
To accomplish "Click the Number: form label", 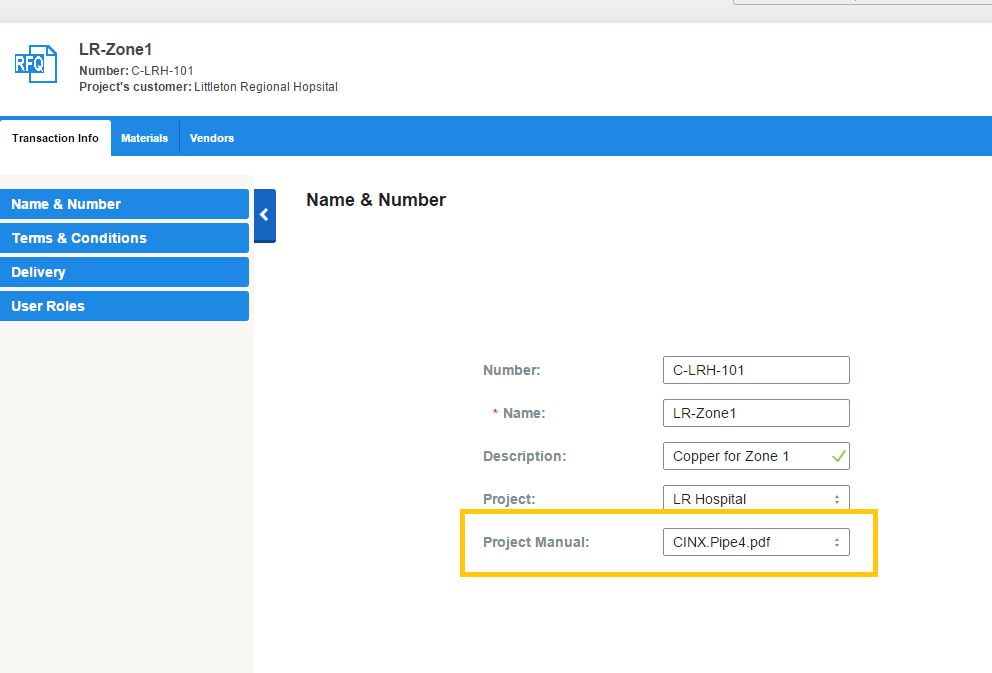I will coord(511,370).
